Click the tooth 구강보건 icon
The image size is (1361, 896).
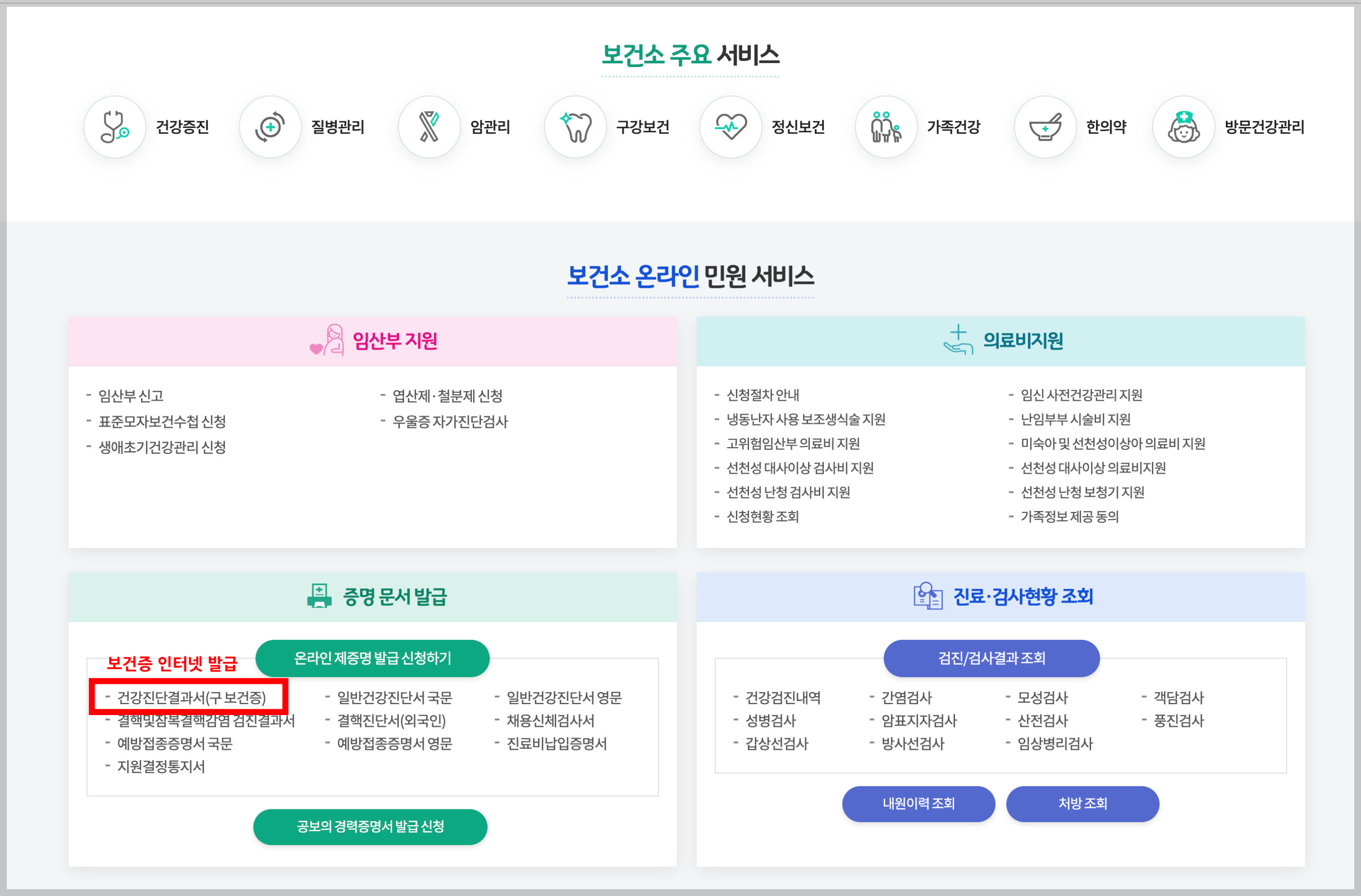575,127
